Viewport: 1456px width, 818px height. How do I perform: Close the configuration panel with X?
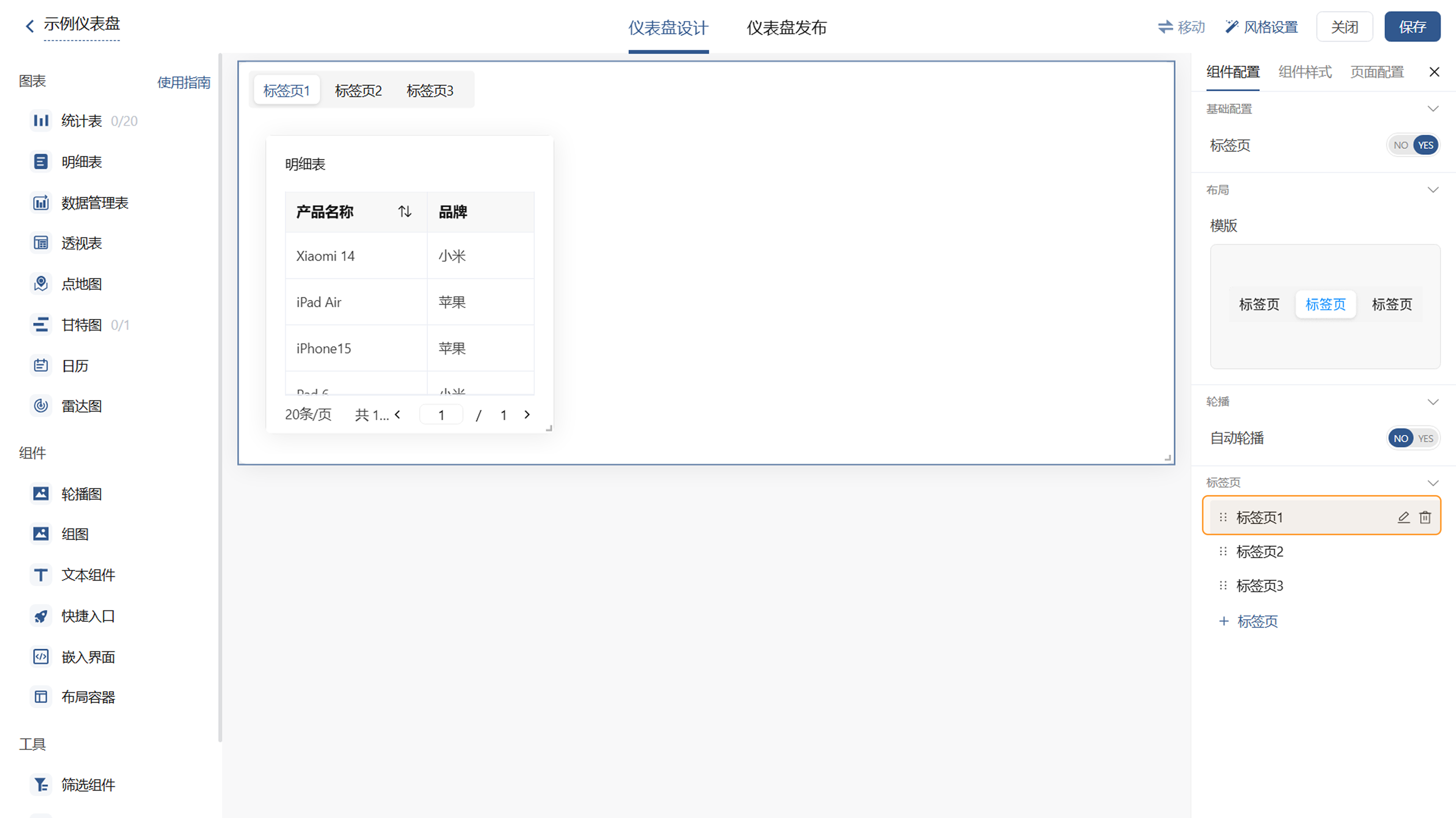(1434, 72)
